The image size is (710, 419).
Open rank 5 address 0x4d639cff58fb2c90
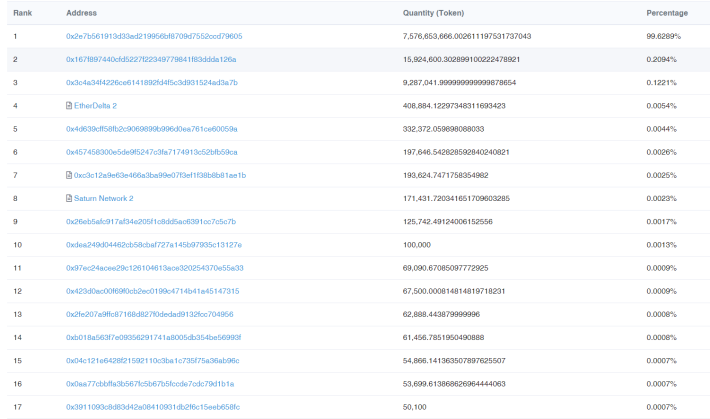coord(152,129)
